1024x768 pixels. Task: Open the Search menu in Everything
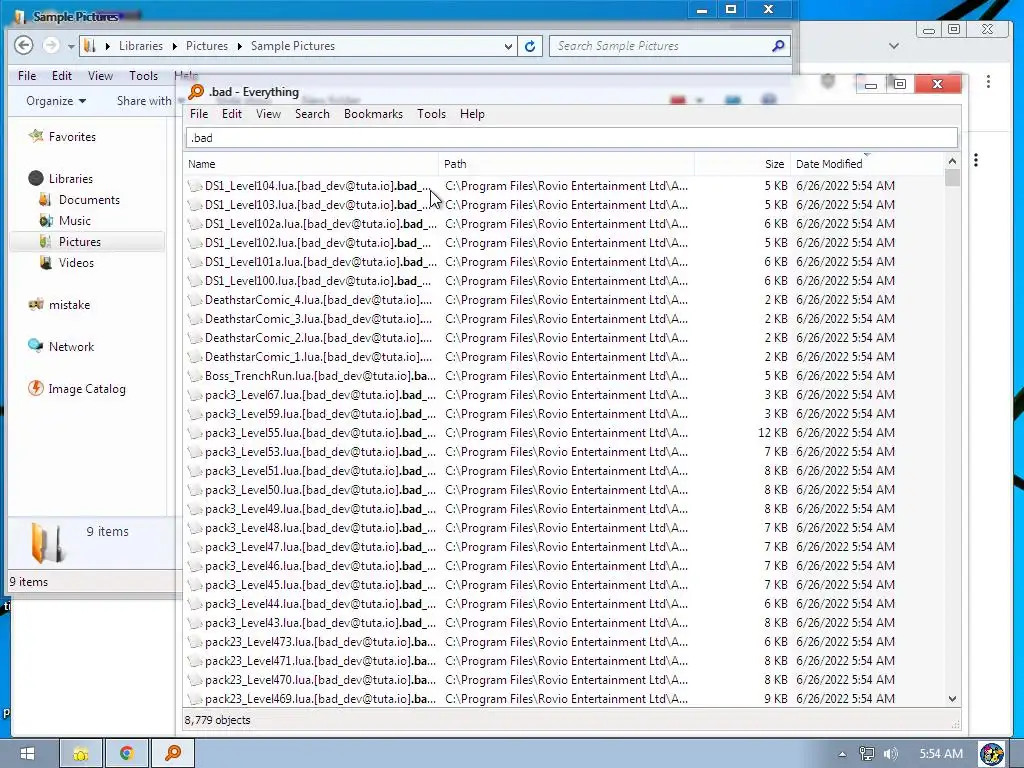click(x=312, y=114)
